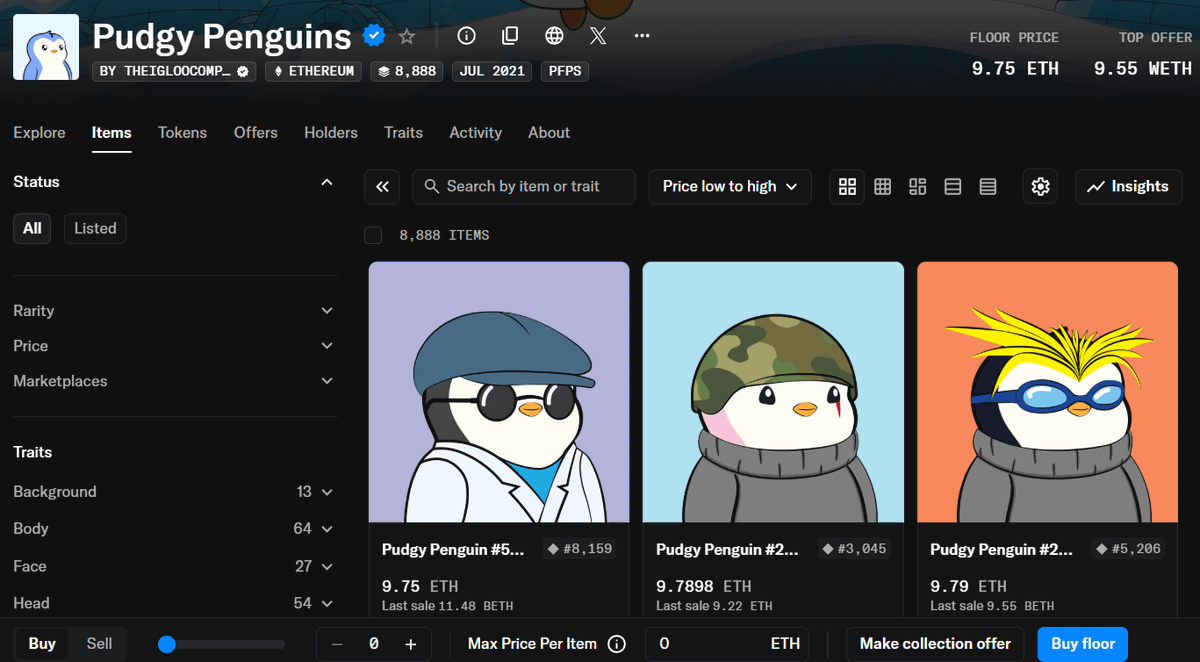Image resolution: width=1200 pixels, height=662 pixels.
Task: Click the 9.7898 ETH listing price
Action: tap(703, 586)
